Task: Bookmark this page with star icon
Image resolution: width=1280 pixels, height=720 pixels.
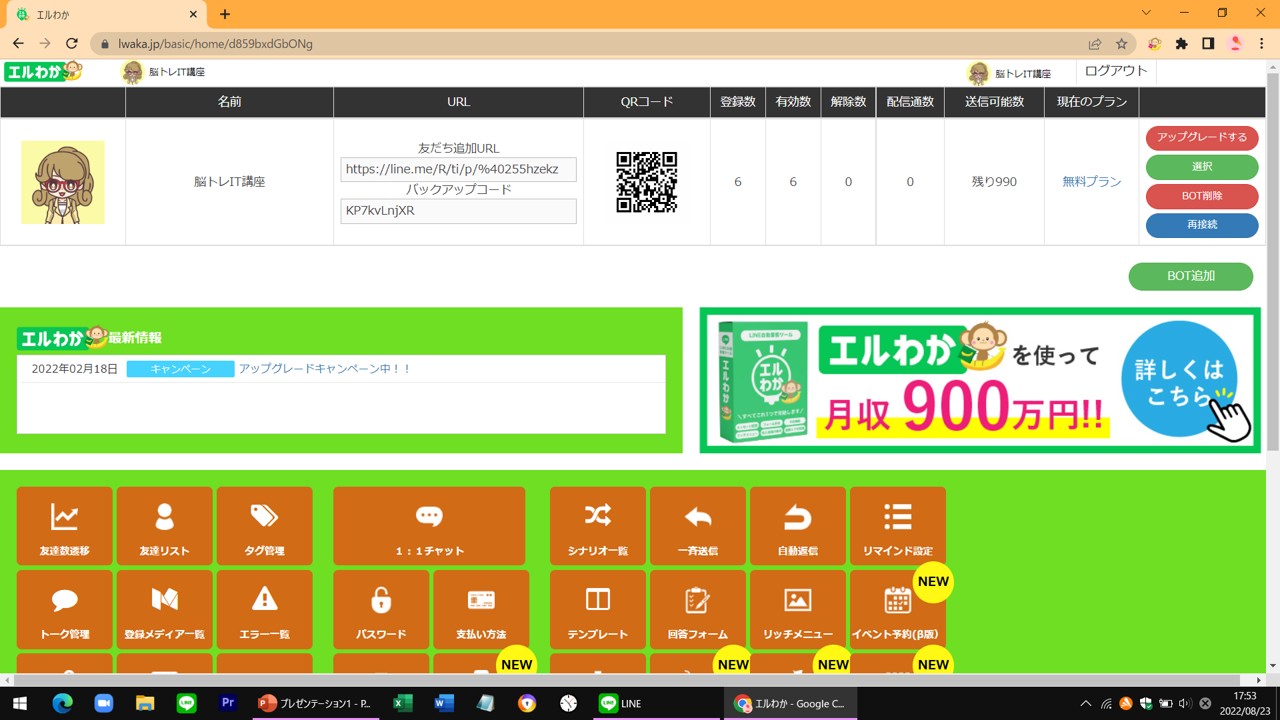Action: coord(1122,44)
